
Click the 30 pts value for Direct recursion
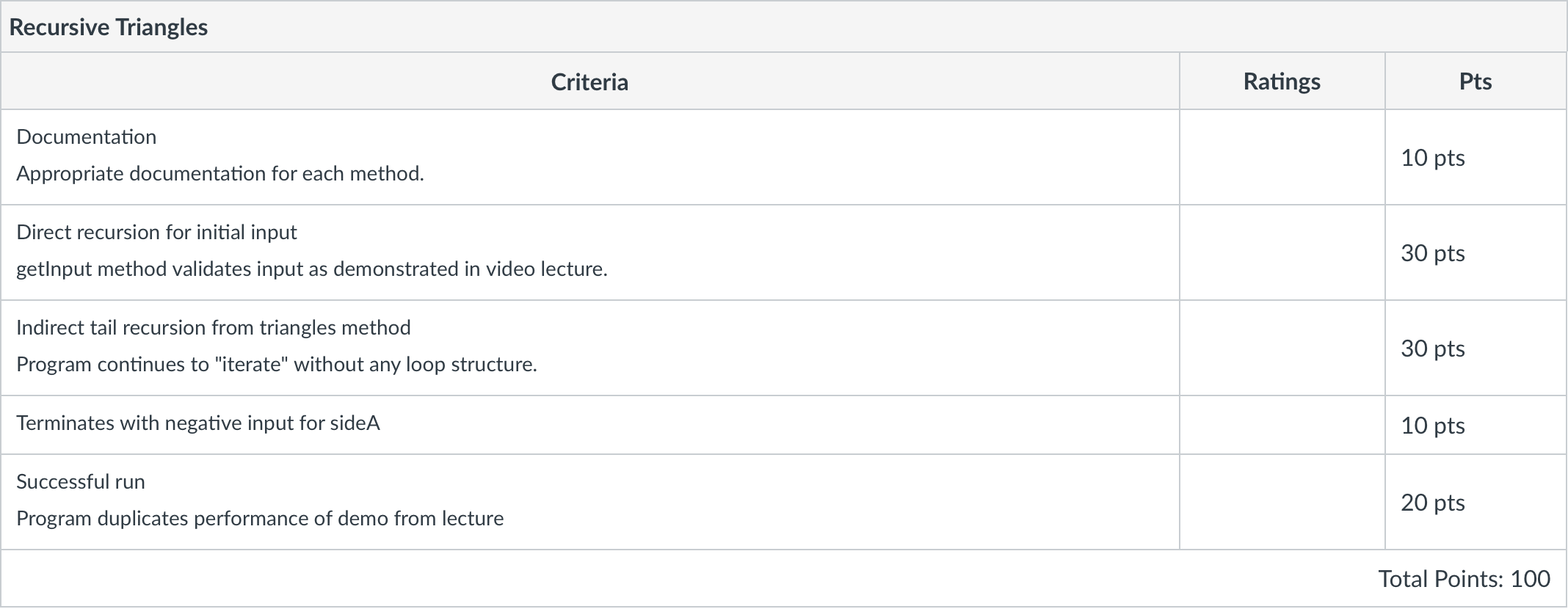click(x=1432, y=253)
